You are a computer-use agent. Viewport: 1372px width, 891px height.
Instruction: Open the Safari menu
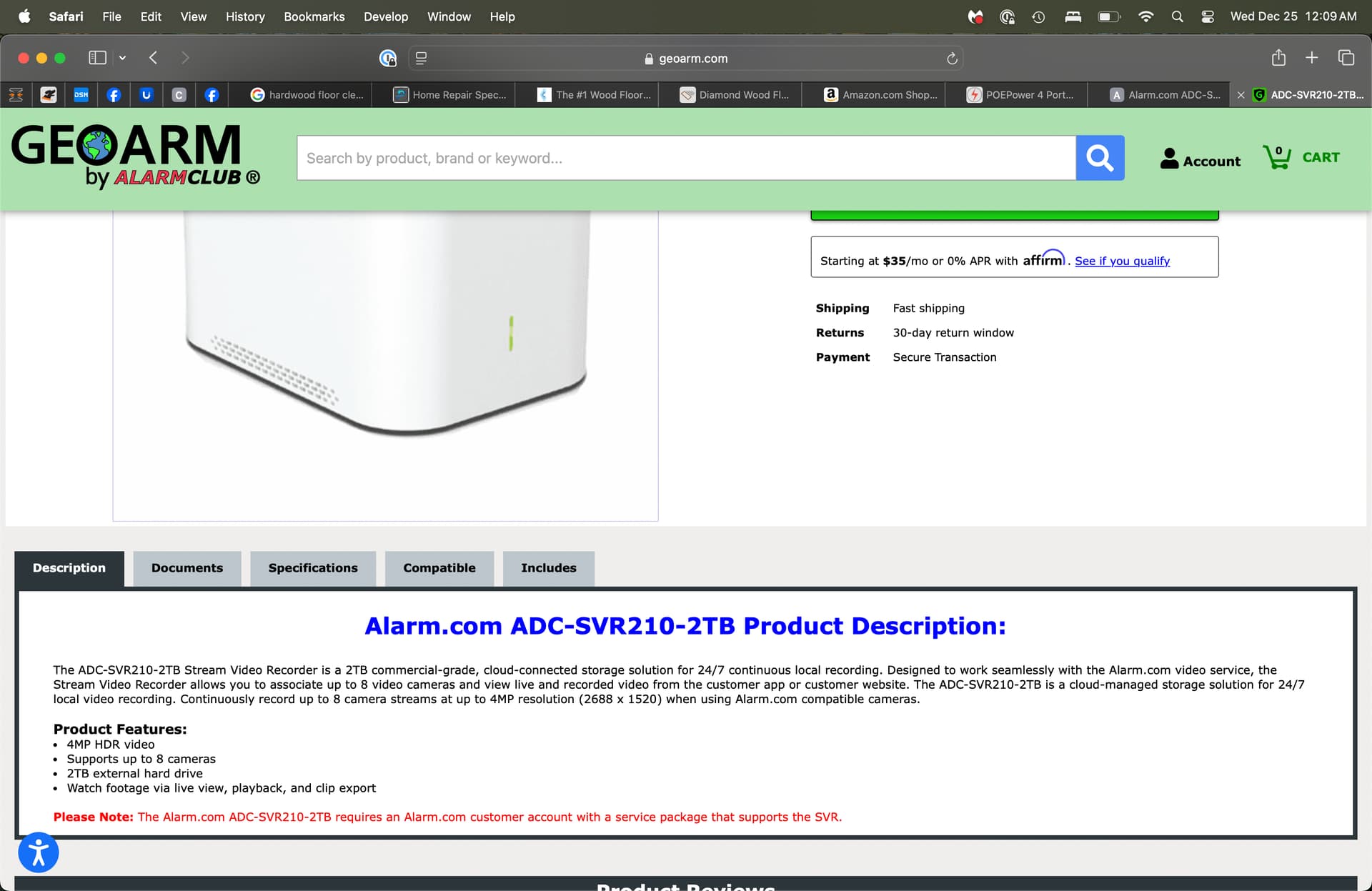click(66, 16)
